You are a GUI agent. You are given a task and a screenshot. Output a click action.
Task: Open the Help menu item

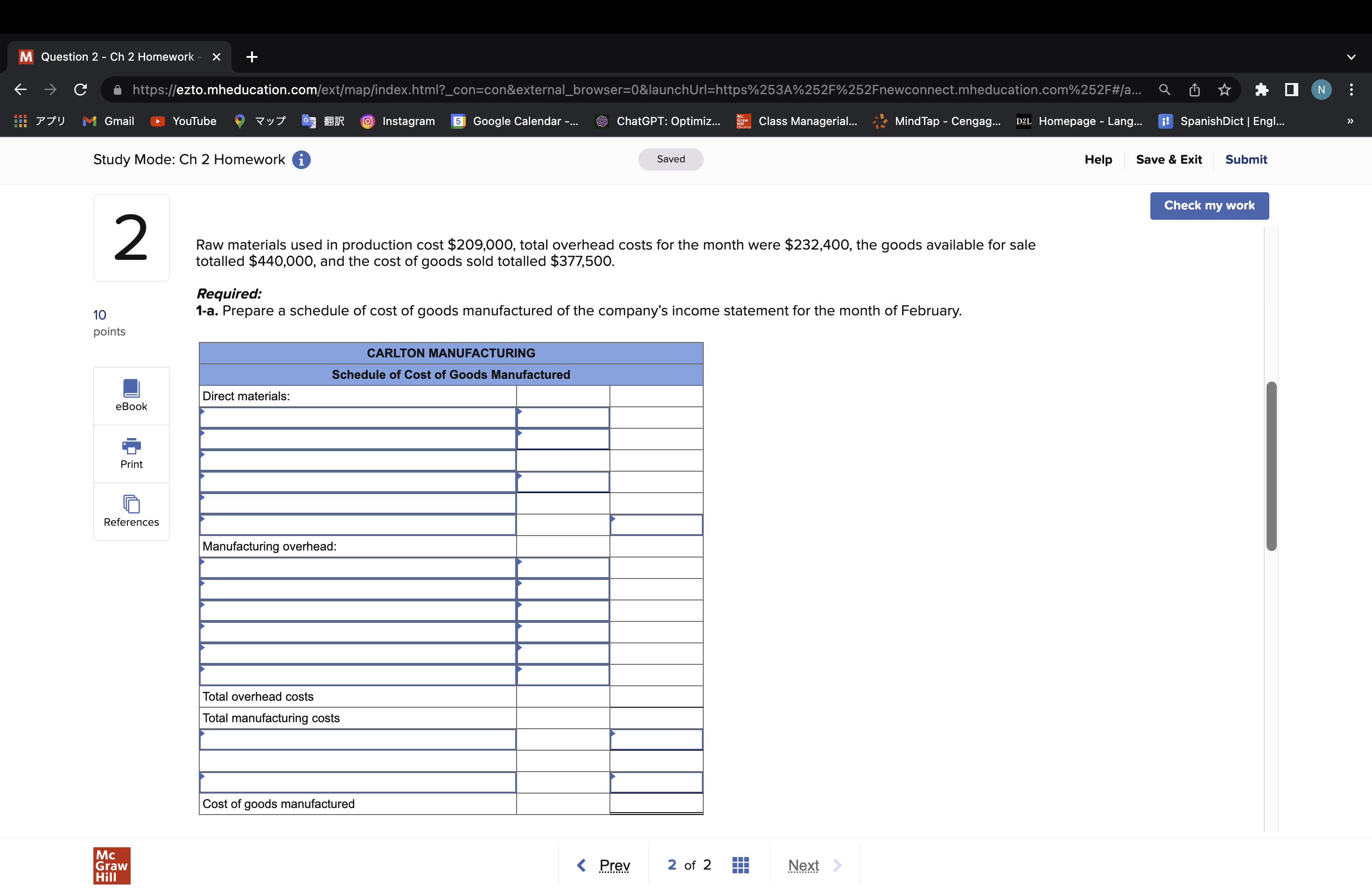1098,160
